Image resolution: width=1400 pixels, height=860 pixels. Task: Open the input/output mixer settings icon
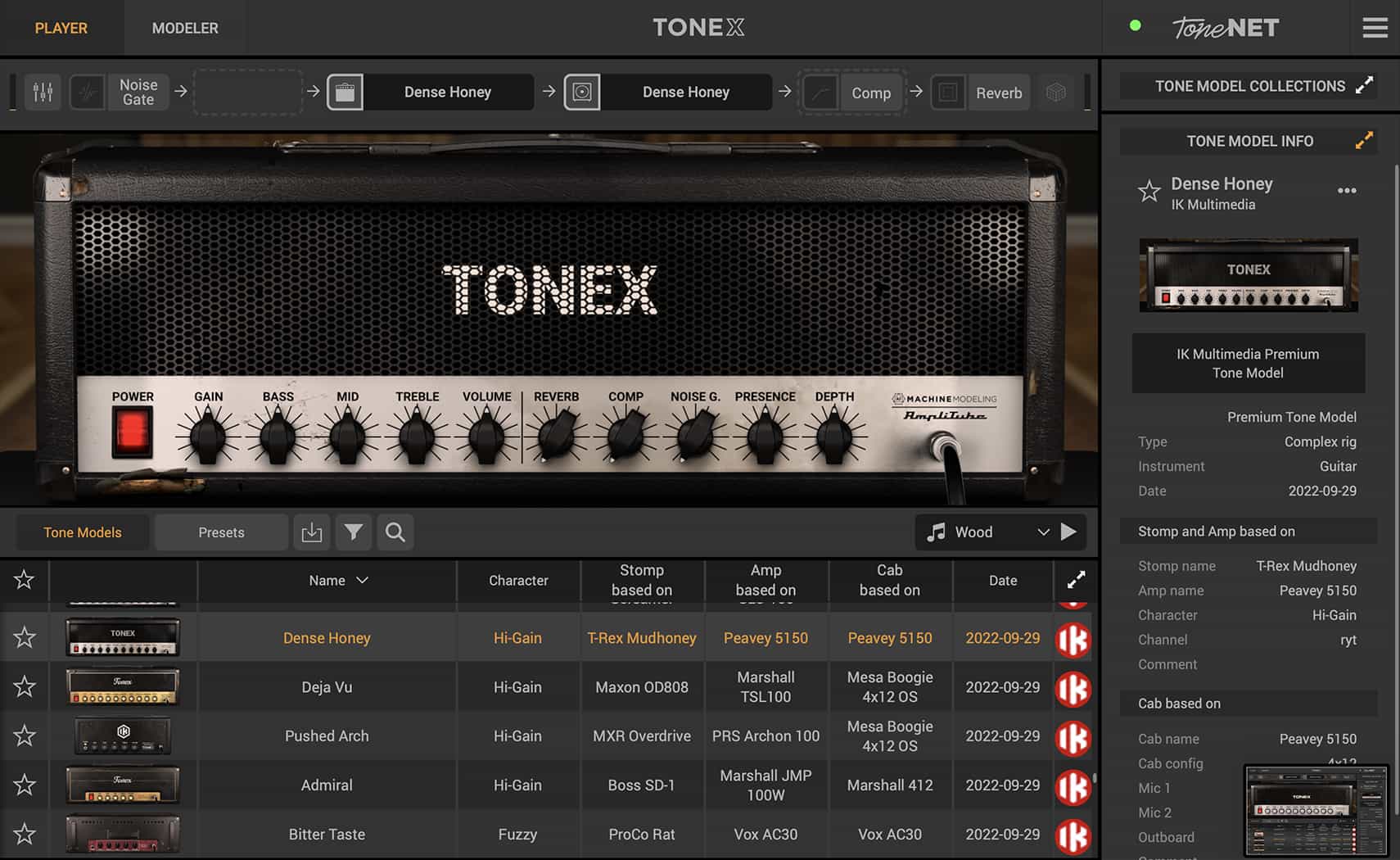coord(43,92)
